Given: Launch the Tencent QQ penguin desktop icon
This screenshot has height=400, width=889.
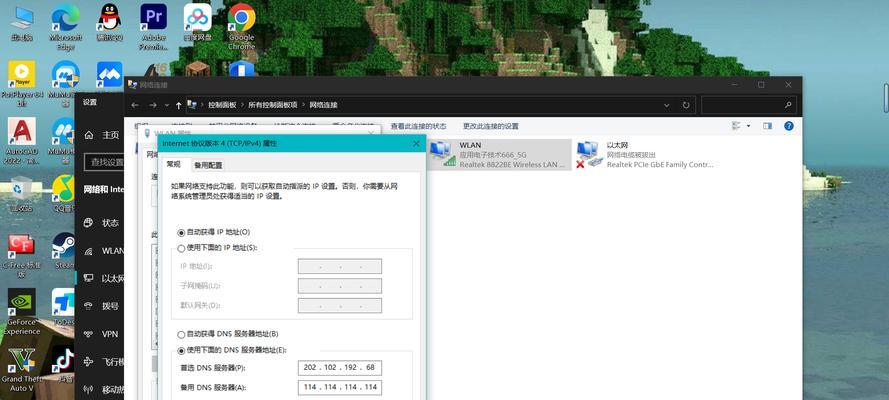Looking at the screenshot, I should click(x=109, y=23).
